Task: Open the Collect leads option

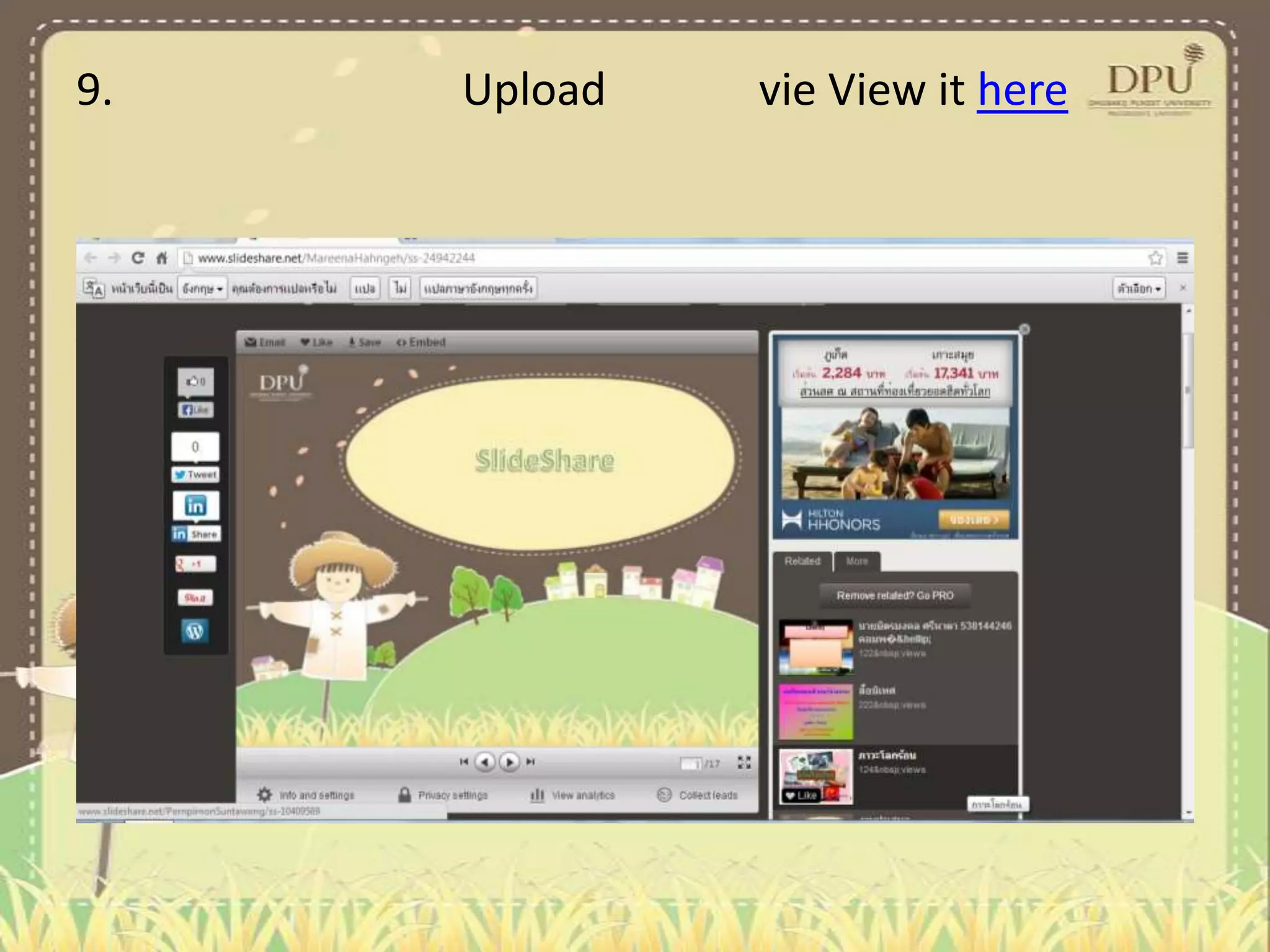Action: [x=697, y=795]
